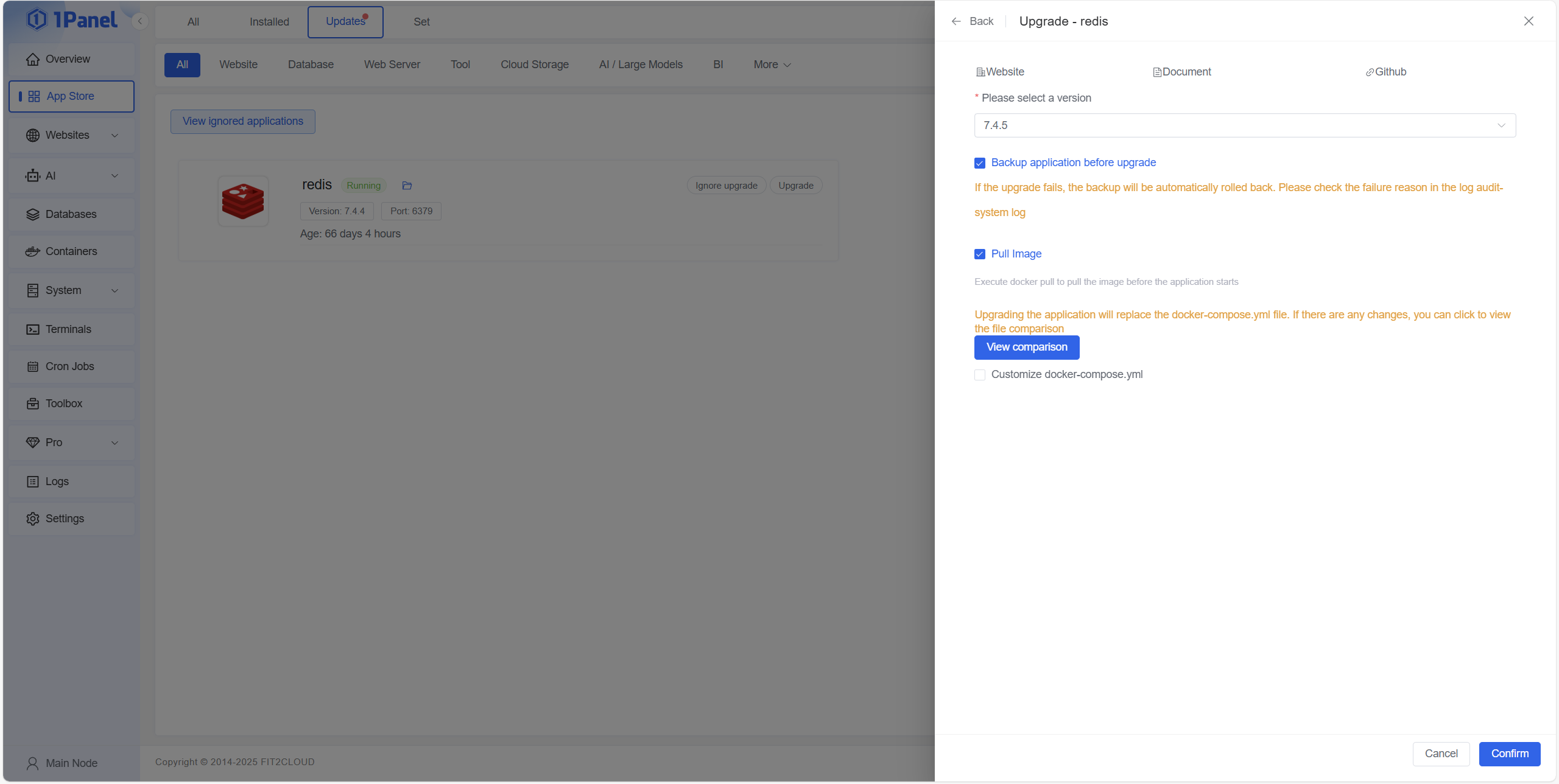Screen dimensions: 1559x784
Task: Select the All category filter
Action: pos(182,65)
